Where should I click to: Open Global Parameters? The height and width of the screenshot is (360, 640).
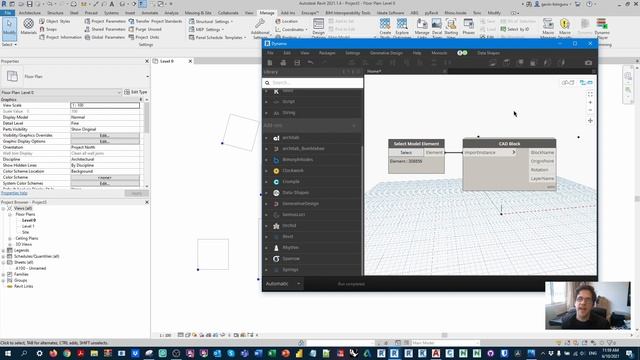104,37
